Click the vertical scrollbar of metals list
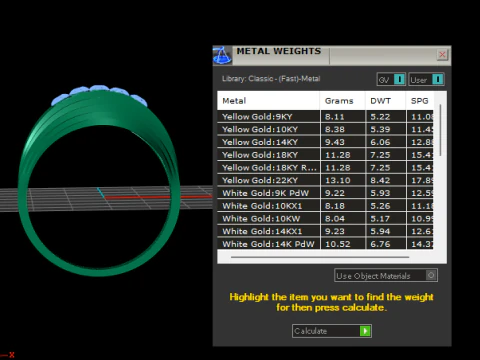This screenshot has height=360, width=480. 440,130
